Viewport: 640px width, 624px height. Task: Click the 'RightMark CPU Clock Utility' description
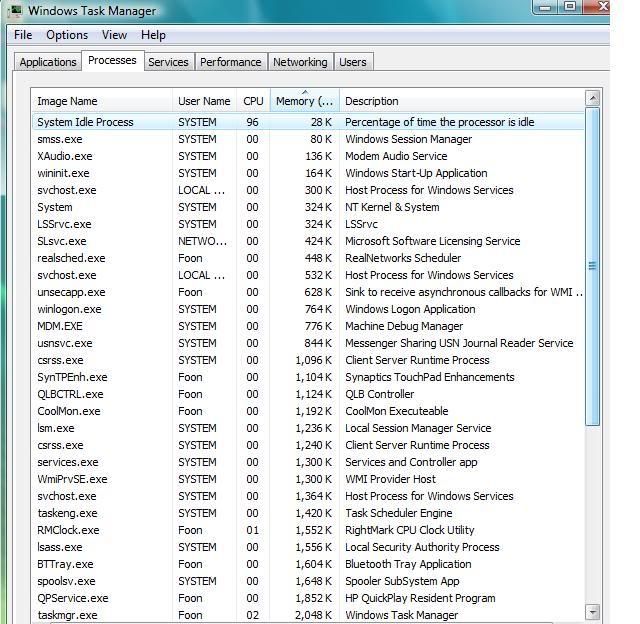click(410, 530)
